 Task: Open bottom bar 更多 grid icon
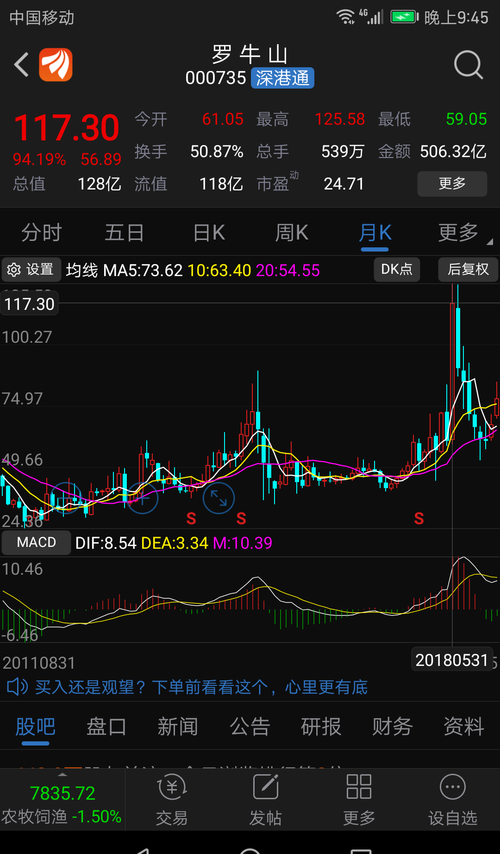359,800
